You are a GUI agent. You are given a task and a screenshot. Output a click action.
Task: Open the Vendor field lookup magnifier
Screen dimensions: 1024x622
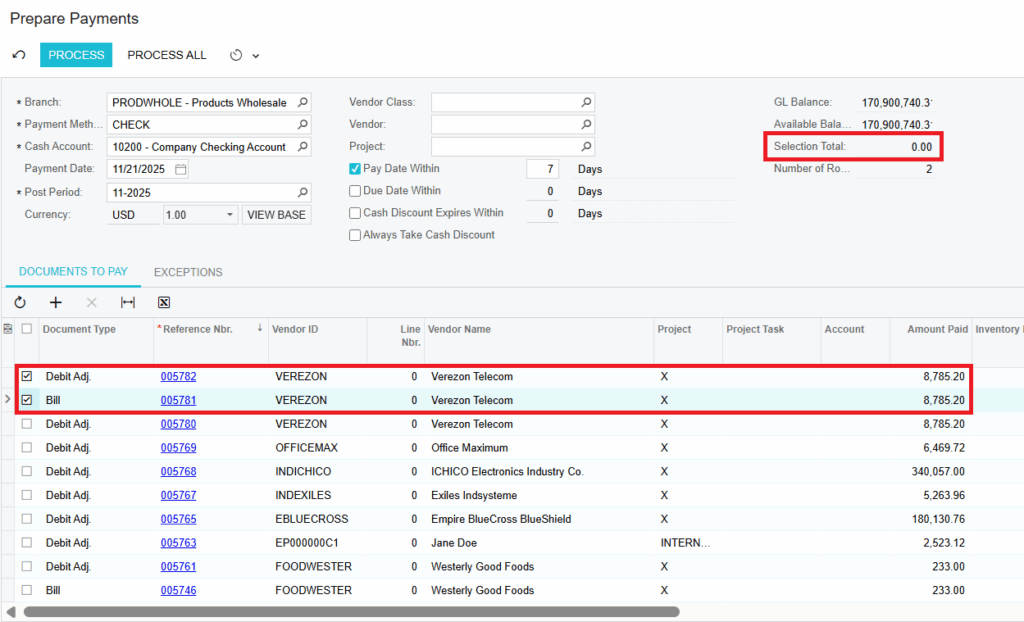pyautogui.click(x=587, y=124)
